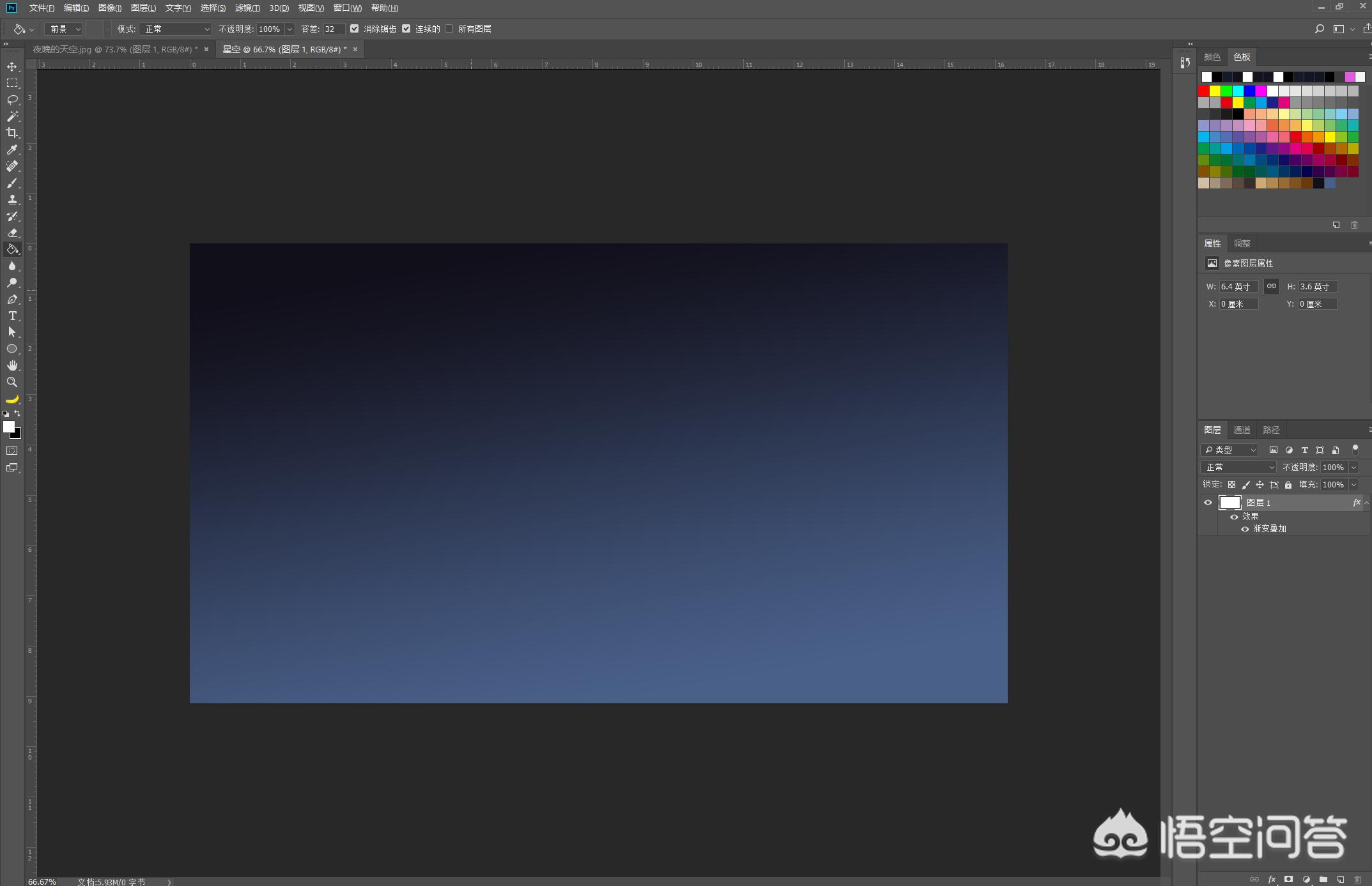Select the Magic Wand tool
The image size is (1372, 886).
12,116
